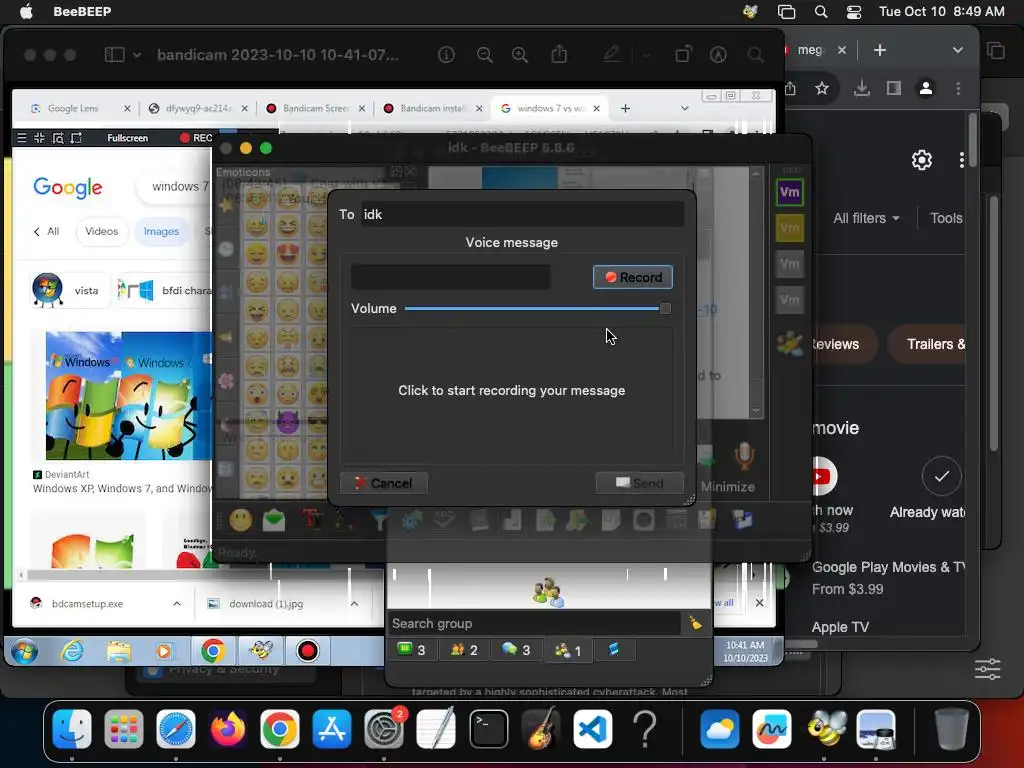This screenshot has width=1024, height=768.
Task: Open Spotlight search in macOS menu bar
Action: coord(821,12)
